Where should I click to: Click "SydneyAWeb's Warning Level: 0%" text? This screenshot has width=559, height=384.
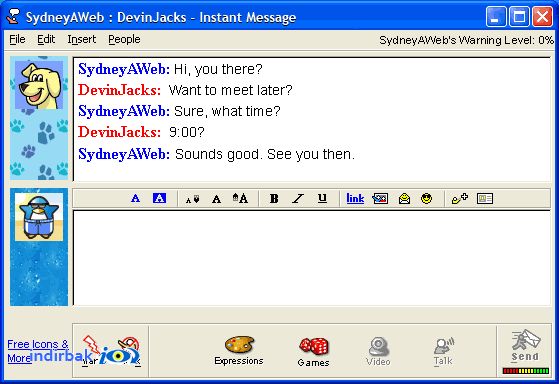coord(466,40)
